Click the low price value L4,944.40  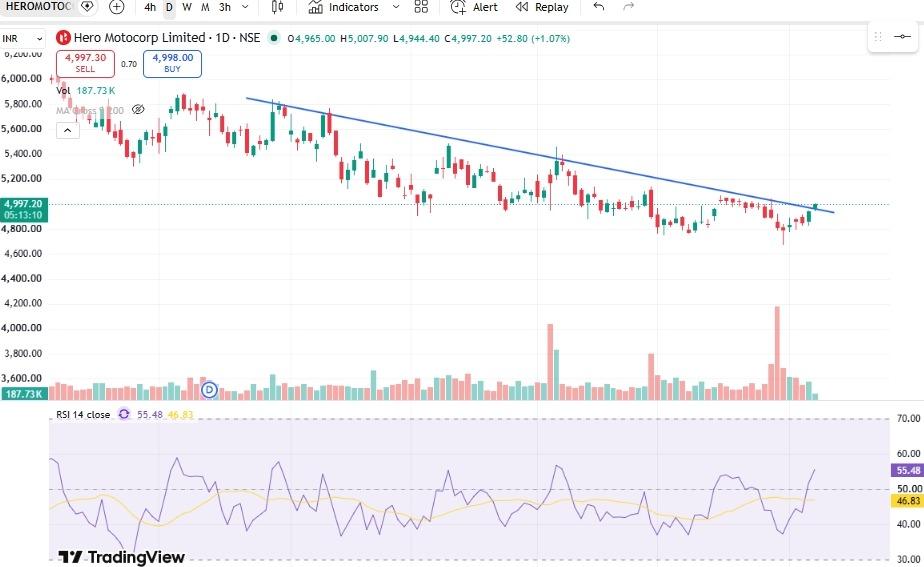point(416,38)
